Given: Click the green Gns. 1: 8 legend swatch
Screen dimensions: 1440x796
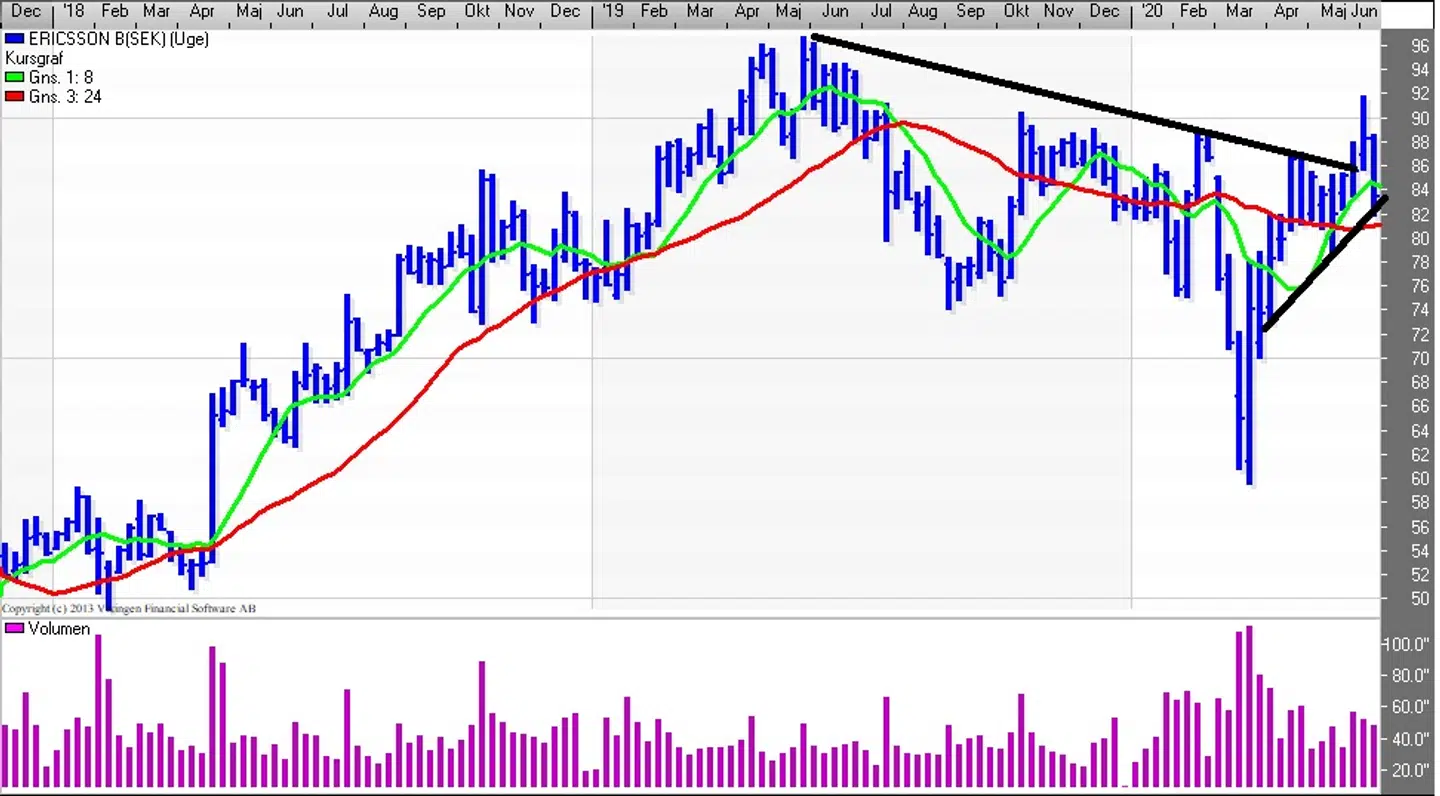Looking at the screenshot, I should click(x=14, y=78).
